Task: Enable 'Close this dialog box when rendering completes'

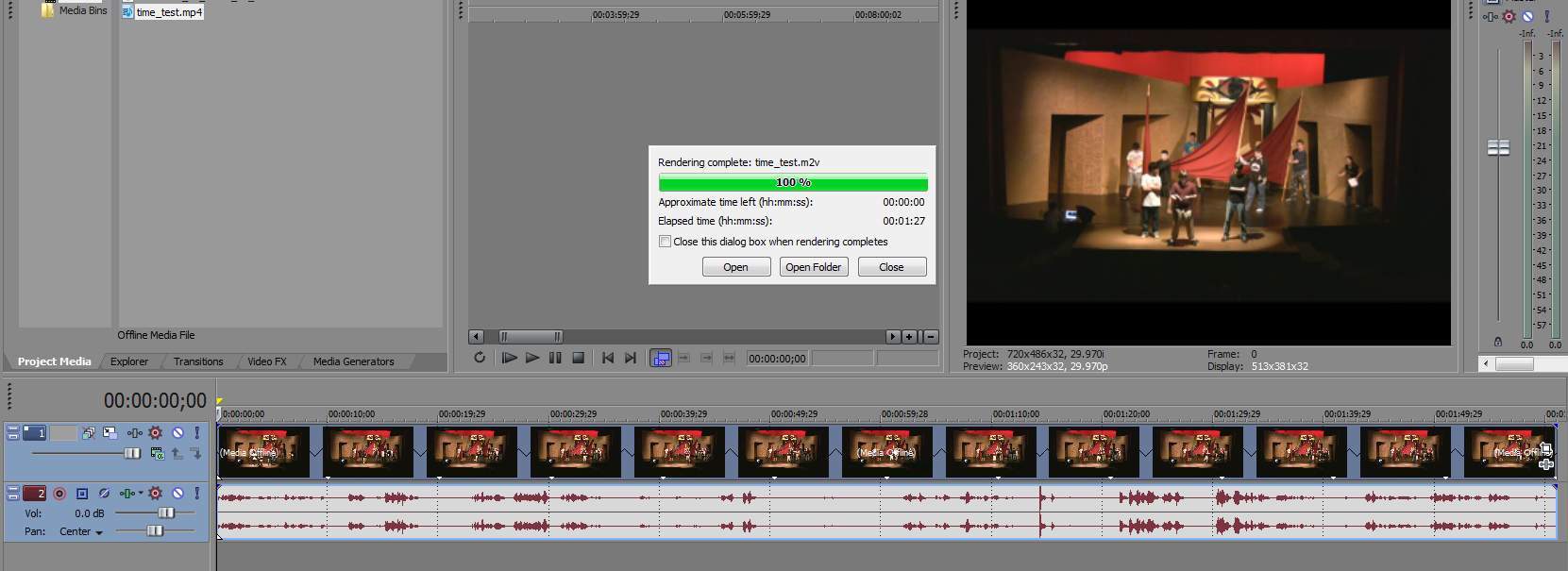Action: point(666,242)
